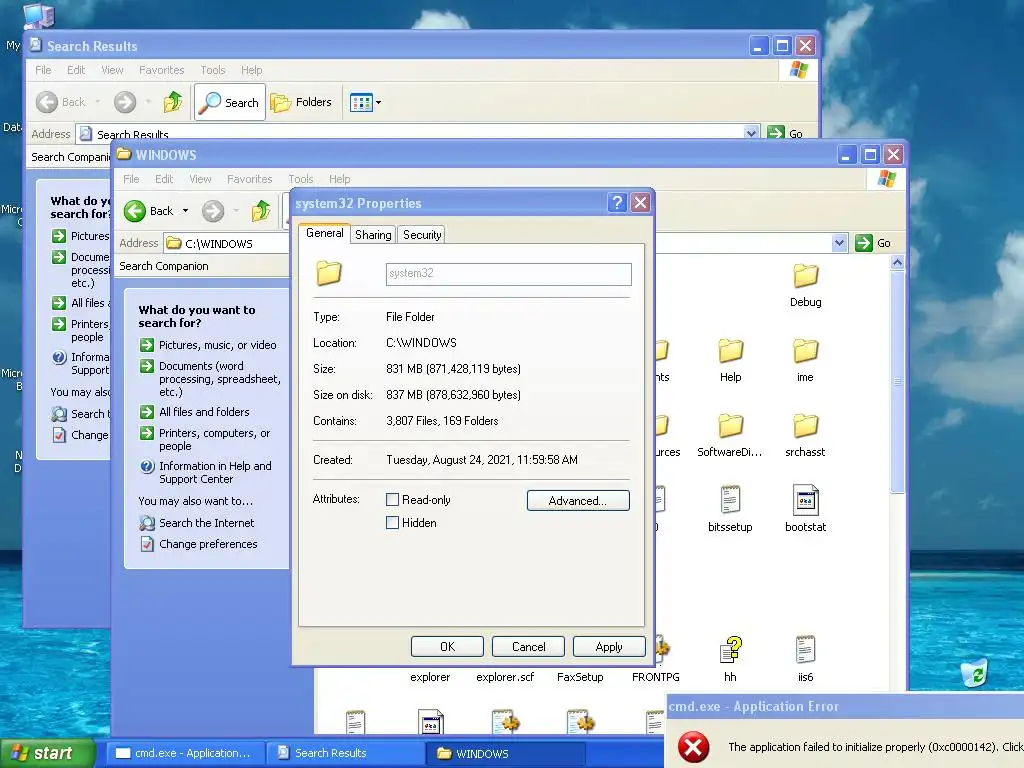Click Pictures, music, or video search option
1024x768 pixels.
click(x=217, y=345)
